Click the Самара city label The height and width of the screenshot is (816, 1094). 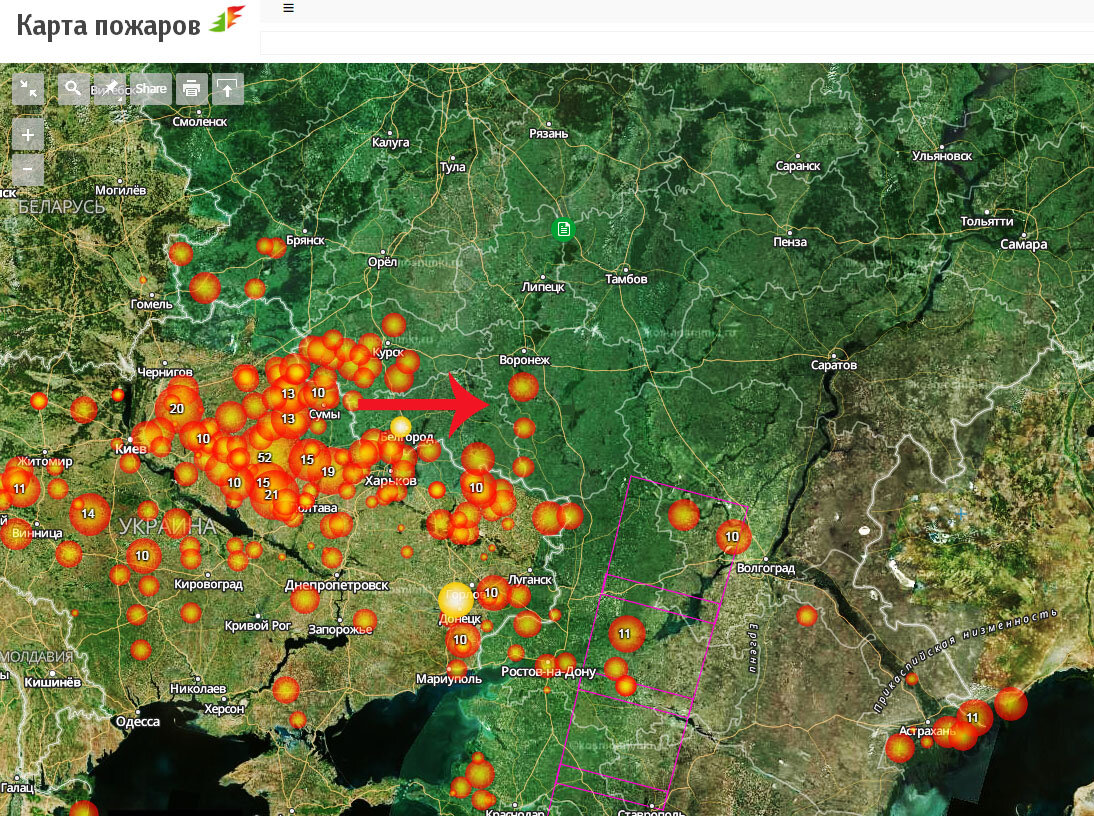1024,245
